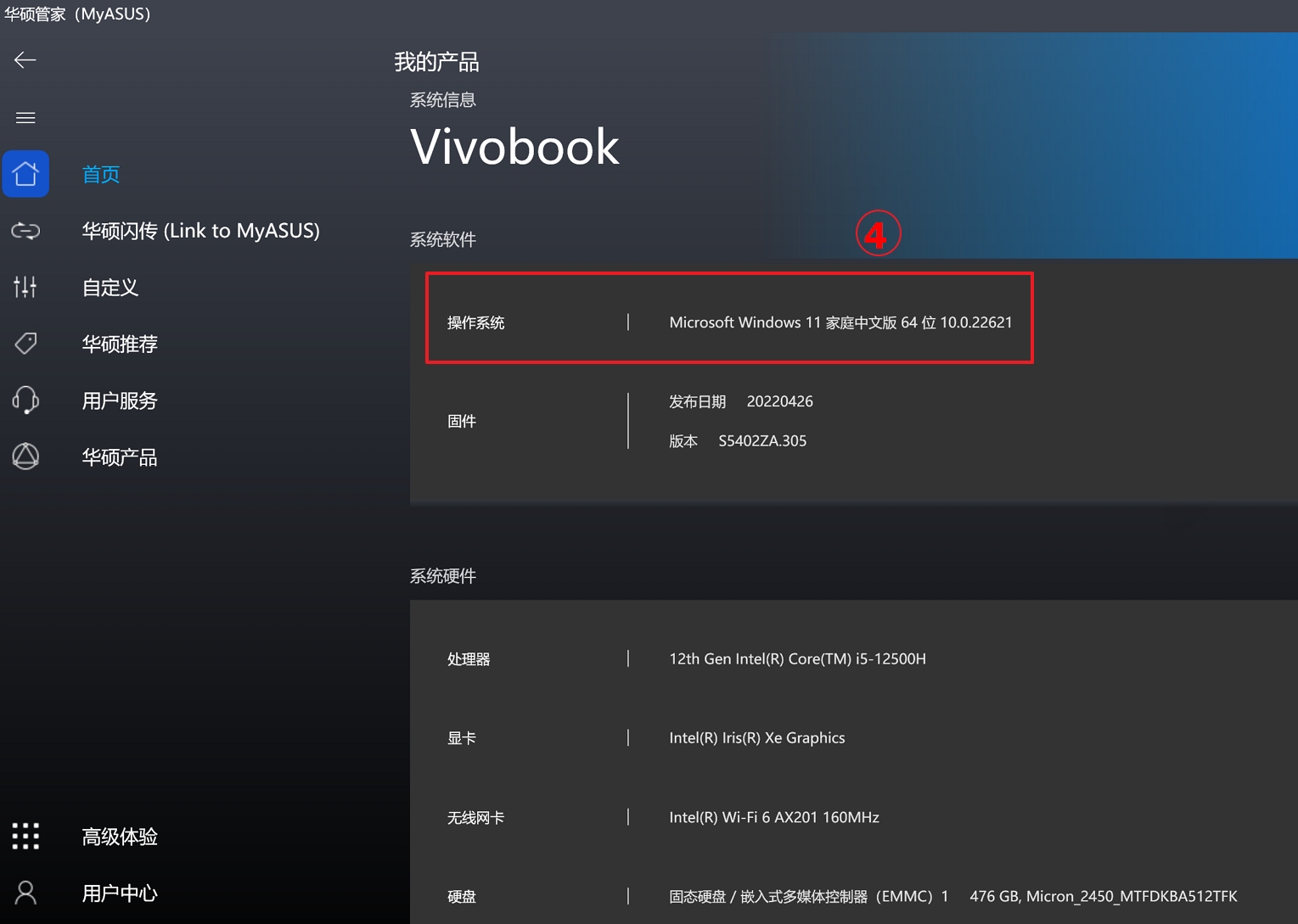Open 华硕闪传 (Link to MyASUS)
The image size is (1298, 924).
pos(200,231)
